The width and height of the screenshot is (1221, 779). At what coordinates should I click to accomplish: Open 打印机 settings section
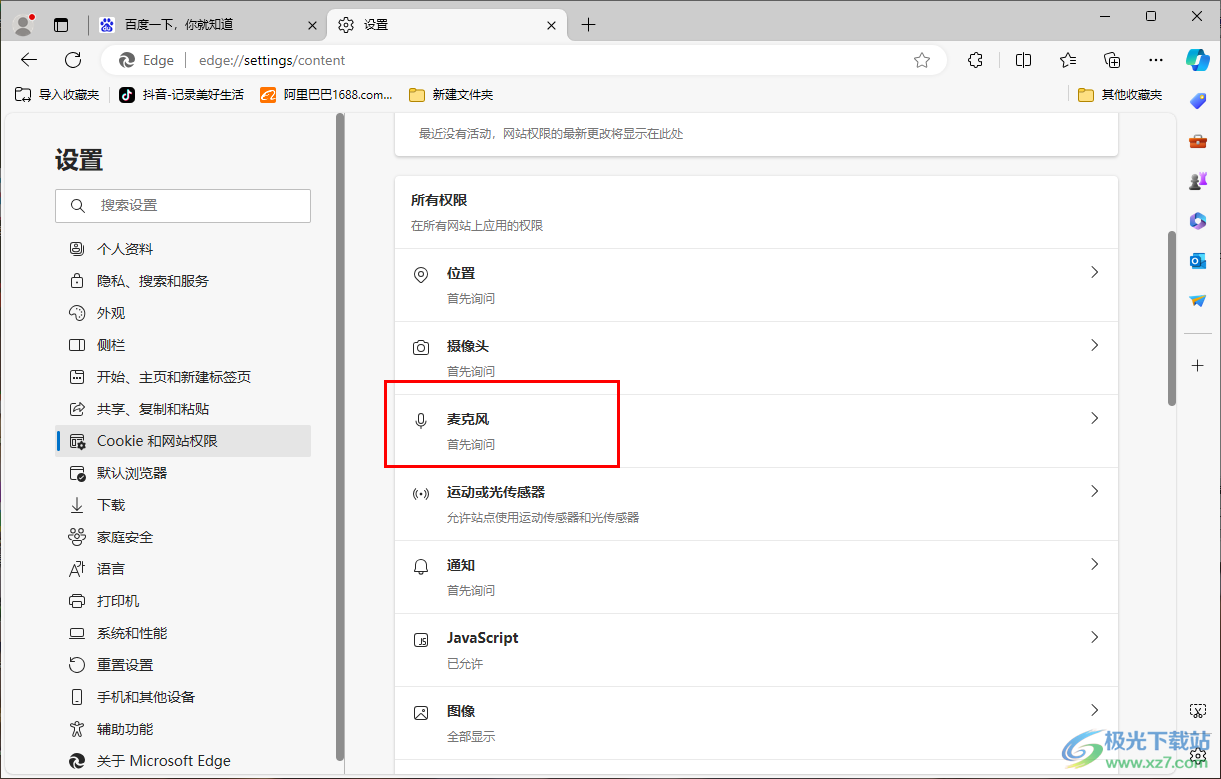coord(183,601)
